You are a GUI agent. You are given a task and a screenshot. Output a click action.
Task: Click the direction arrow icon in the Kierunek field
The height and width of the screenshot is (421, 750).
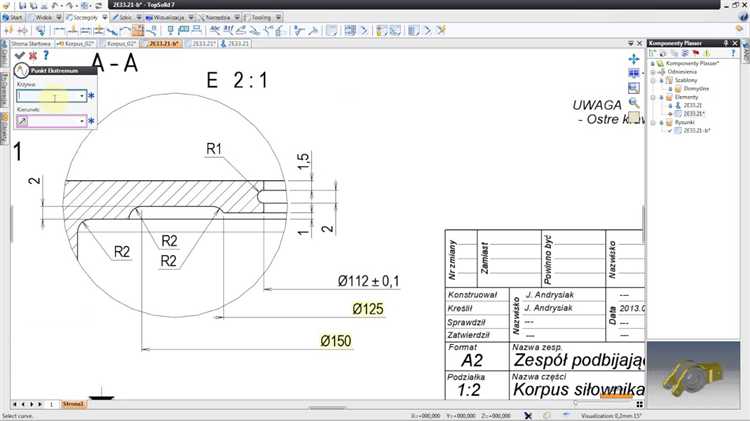[22, 122]
